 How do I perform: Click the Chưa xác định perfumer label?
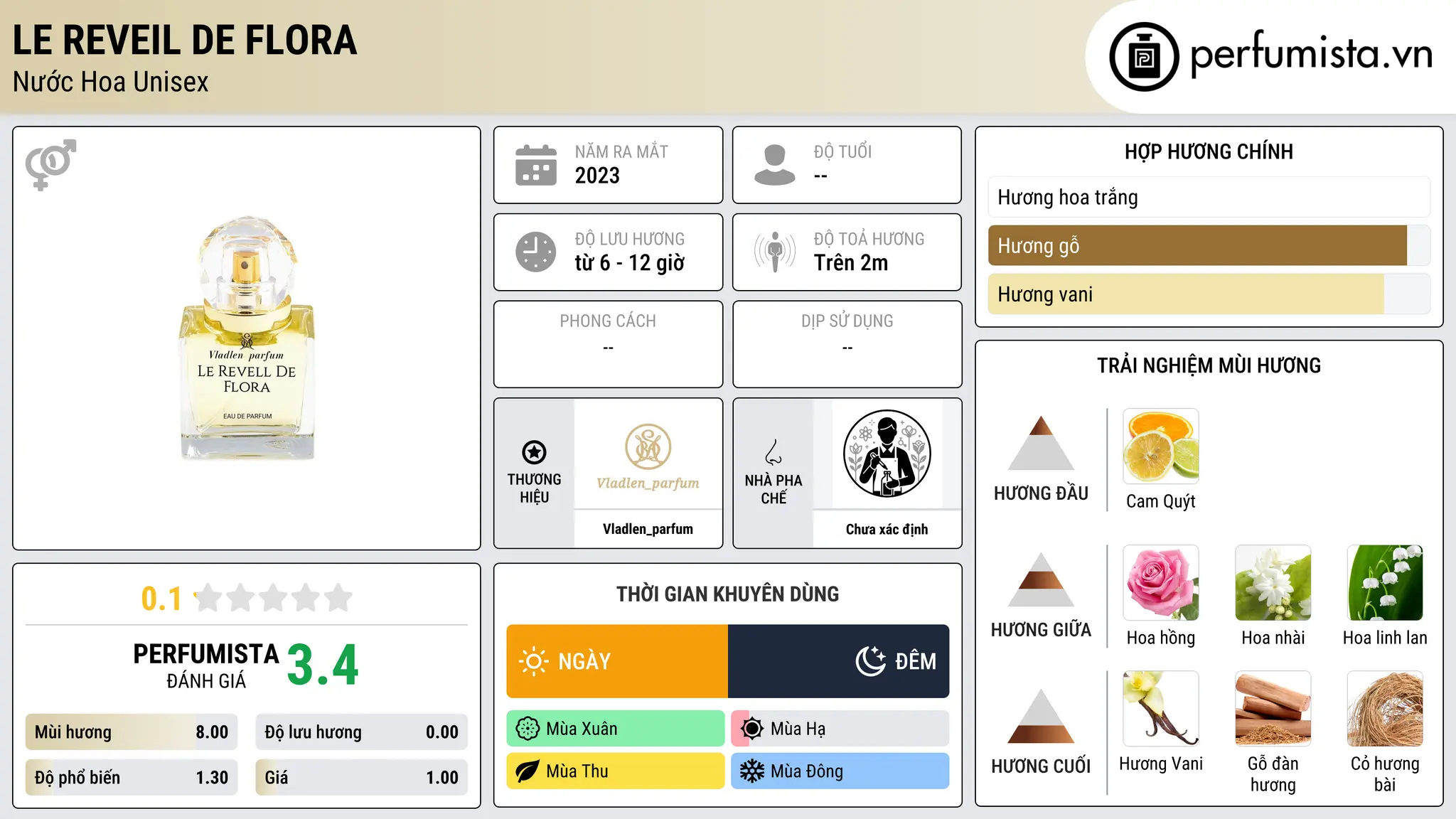pos(887,529)
